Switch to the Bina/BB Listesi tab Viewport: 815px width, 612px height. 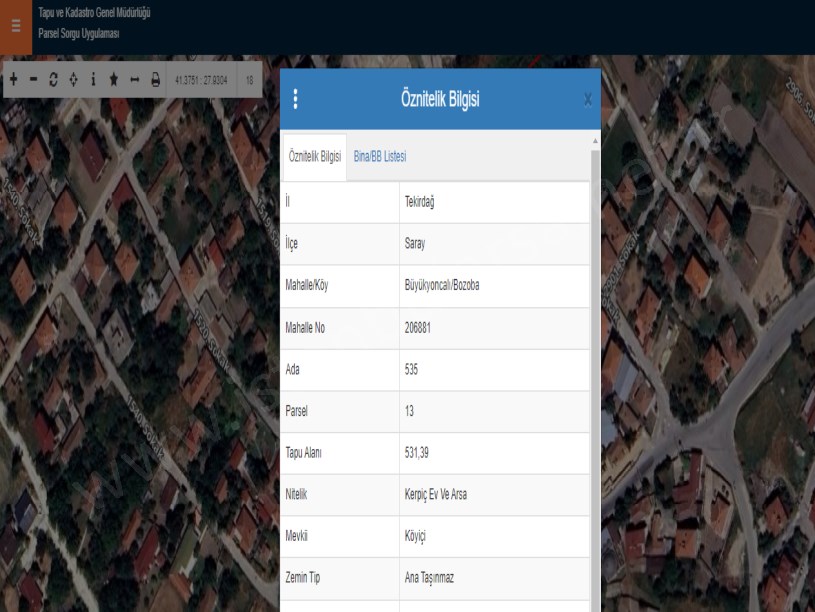coord(380,157)
